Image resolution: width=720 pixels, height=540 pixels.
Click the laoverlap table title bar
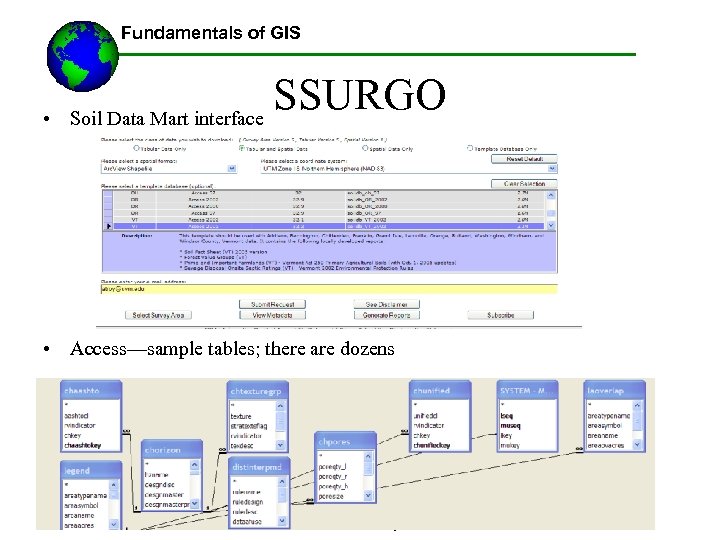pyautogui.click(x=614, y=391)
